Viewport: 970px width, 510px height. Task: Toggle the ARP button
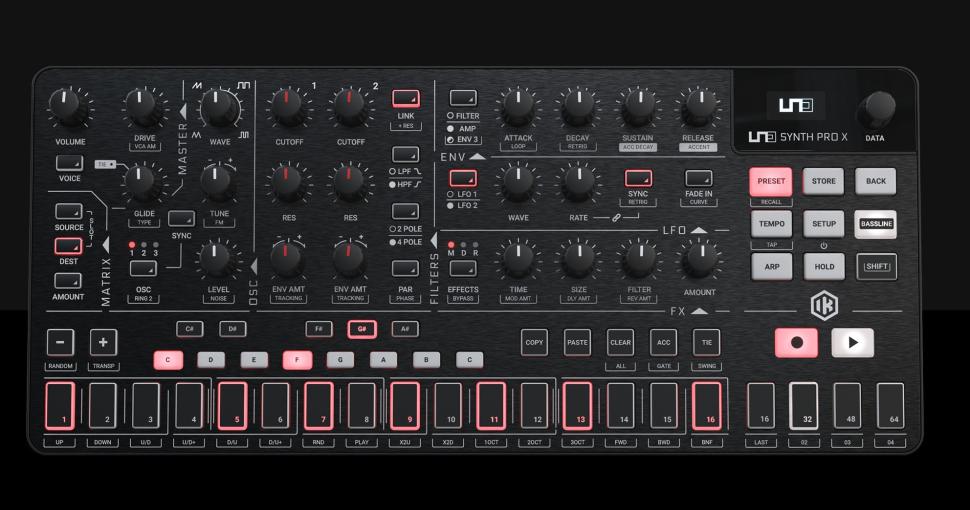point(771,267)
